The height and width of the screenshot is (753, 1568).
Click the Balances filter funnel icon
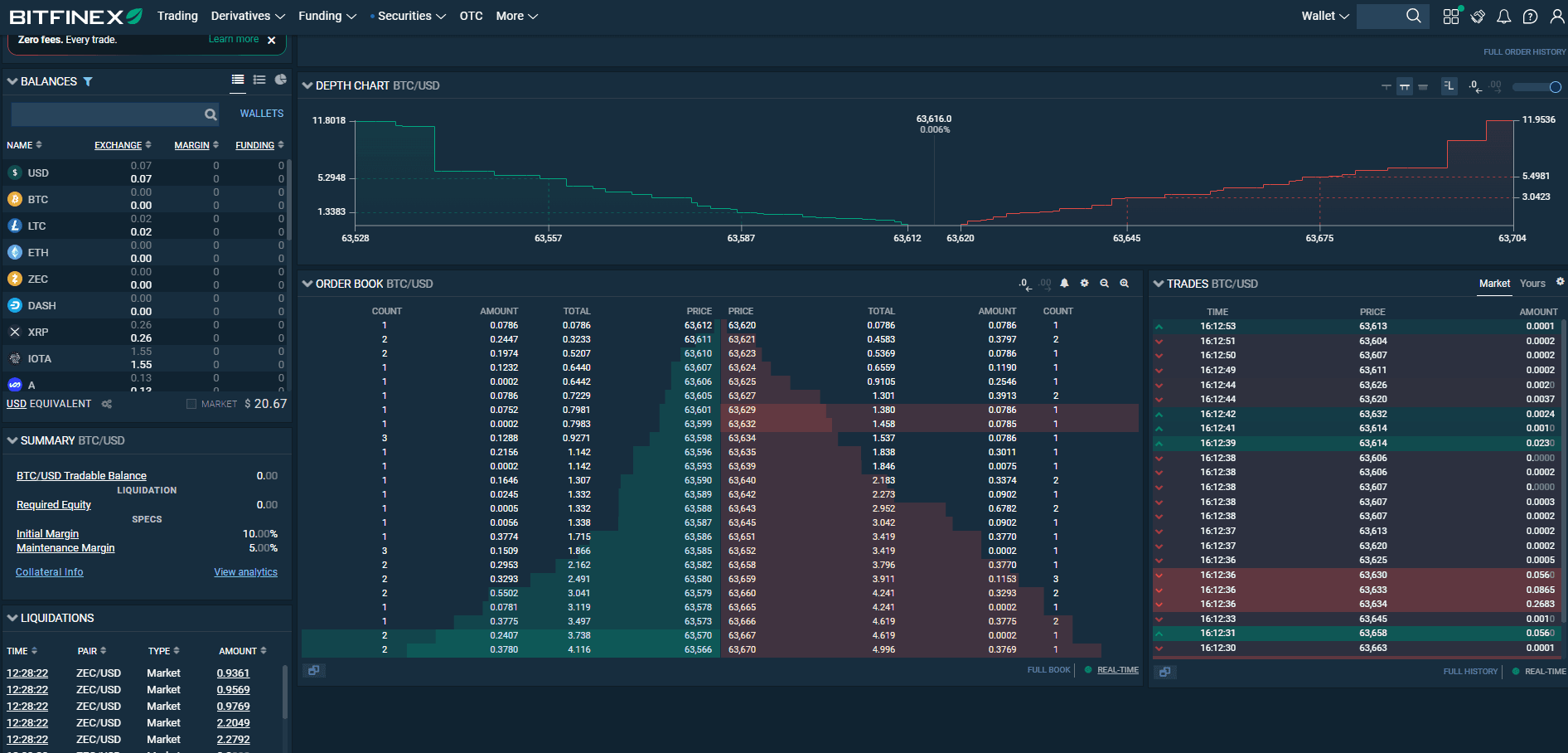point(88,81)
